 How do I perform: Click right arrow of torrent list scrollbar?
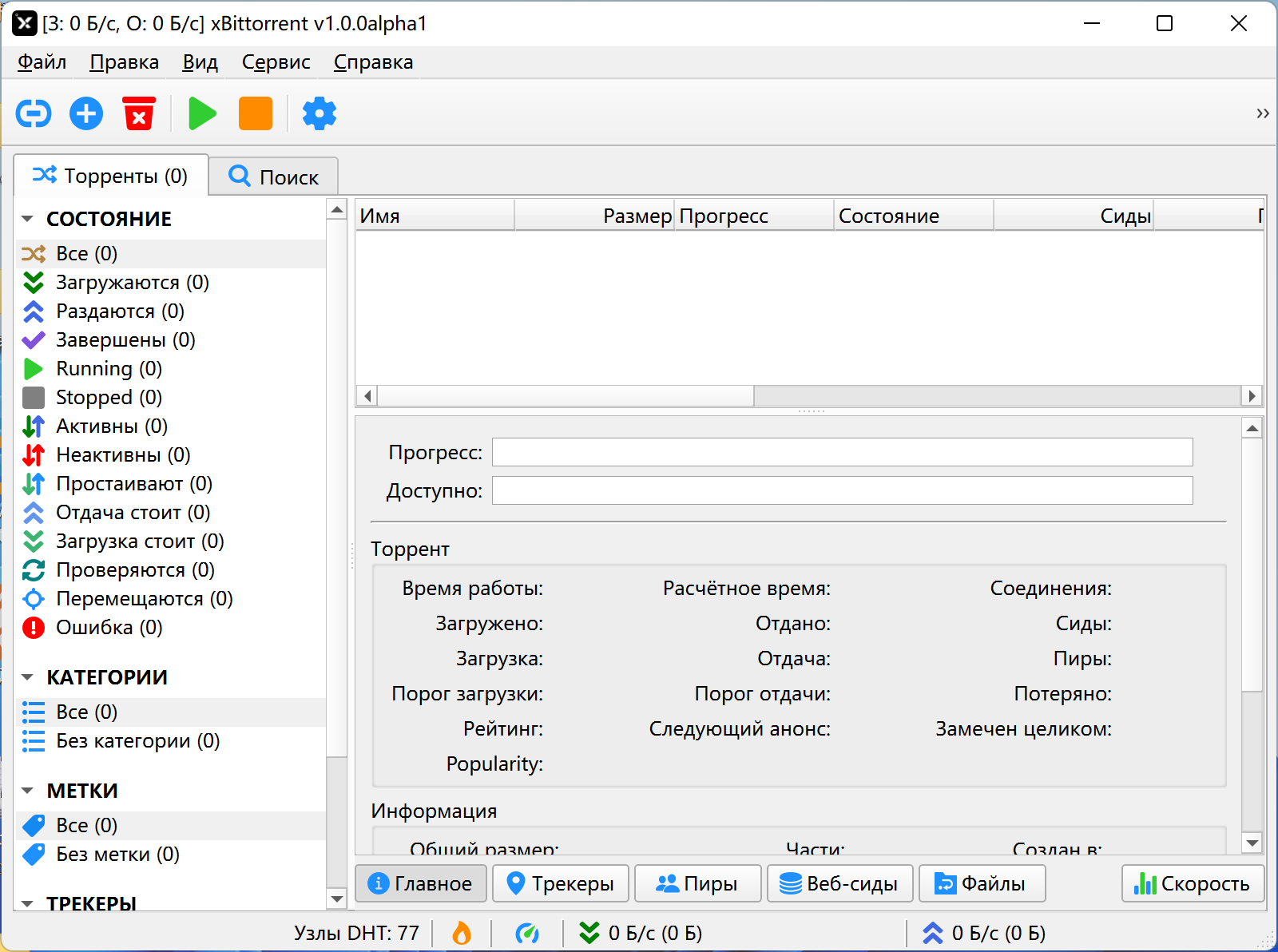click(1252, 395)
